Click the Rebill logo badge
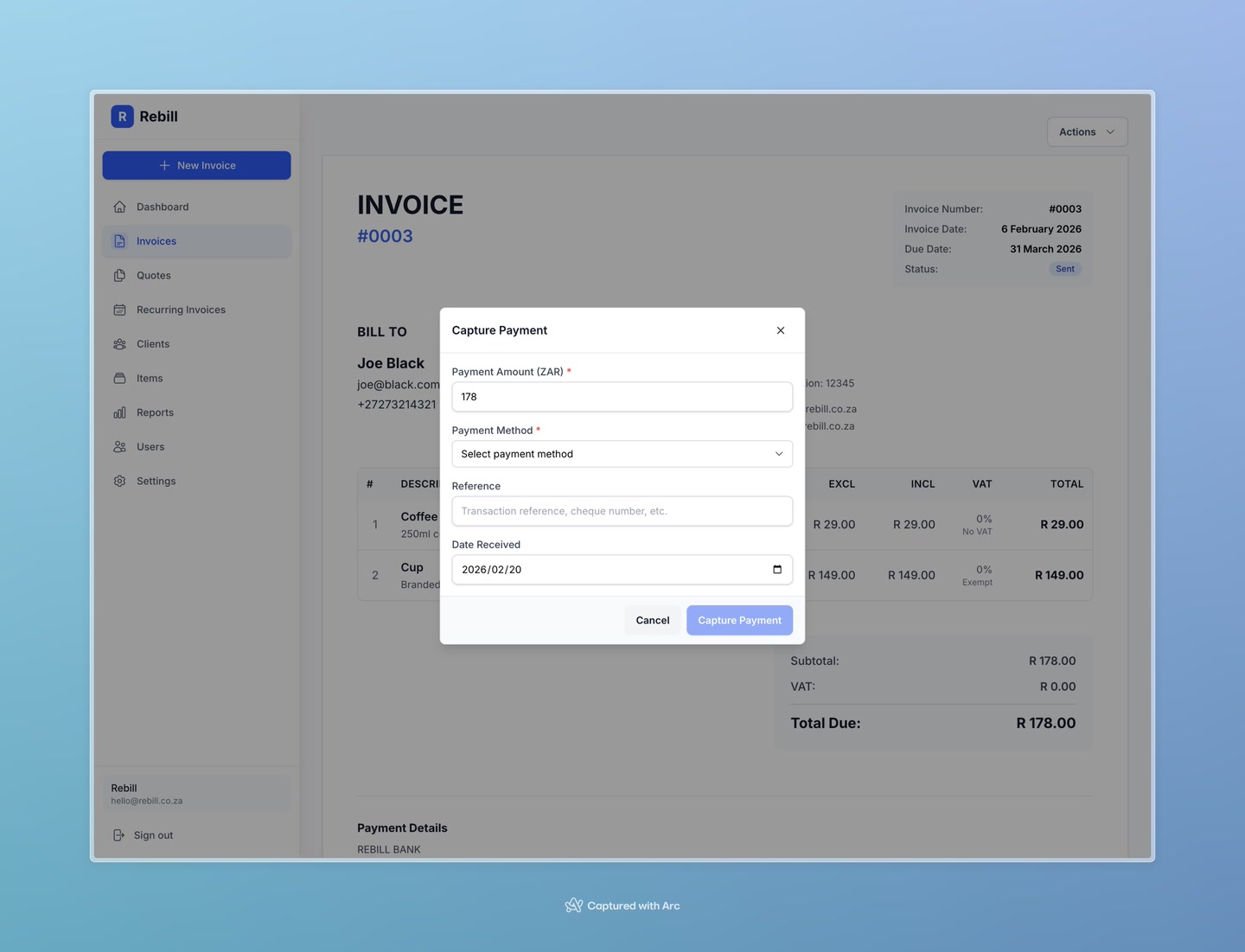The height and width of the screenshot is (952, 1245). pos(121,116)
